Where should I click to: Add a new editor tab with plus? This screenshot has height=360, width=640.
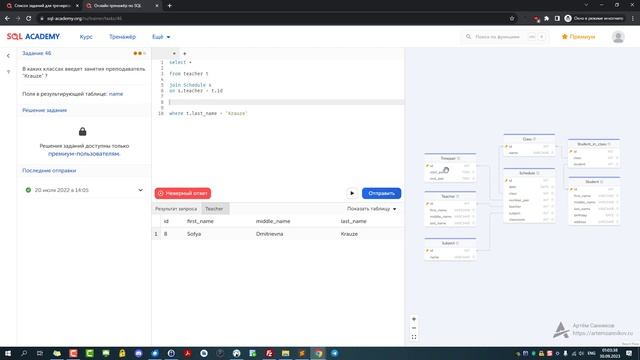pos(184,53)
